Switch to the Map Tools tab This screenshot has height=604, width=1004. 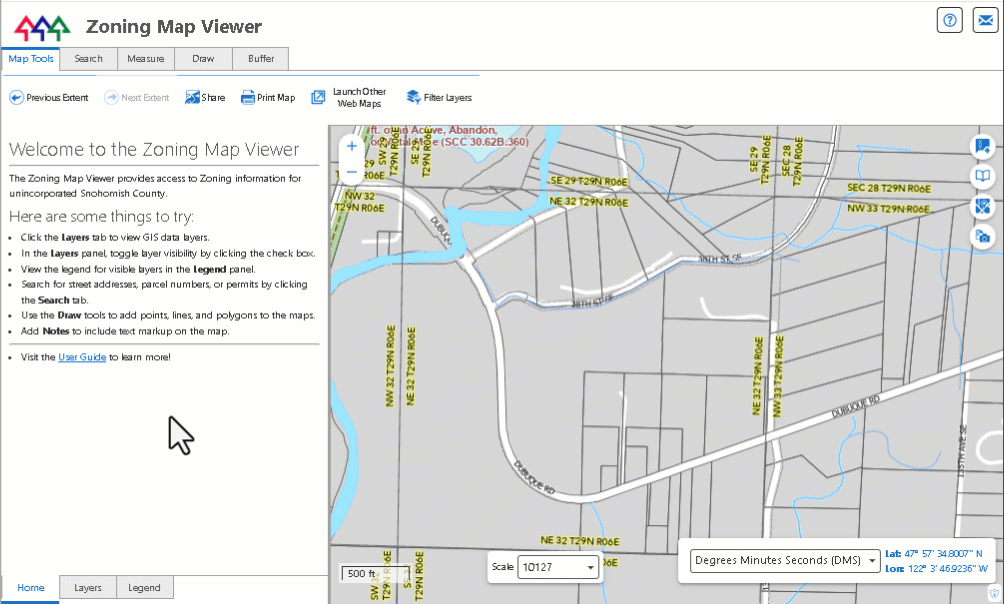click(x=31, y=58)
